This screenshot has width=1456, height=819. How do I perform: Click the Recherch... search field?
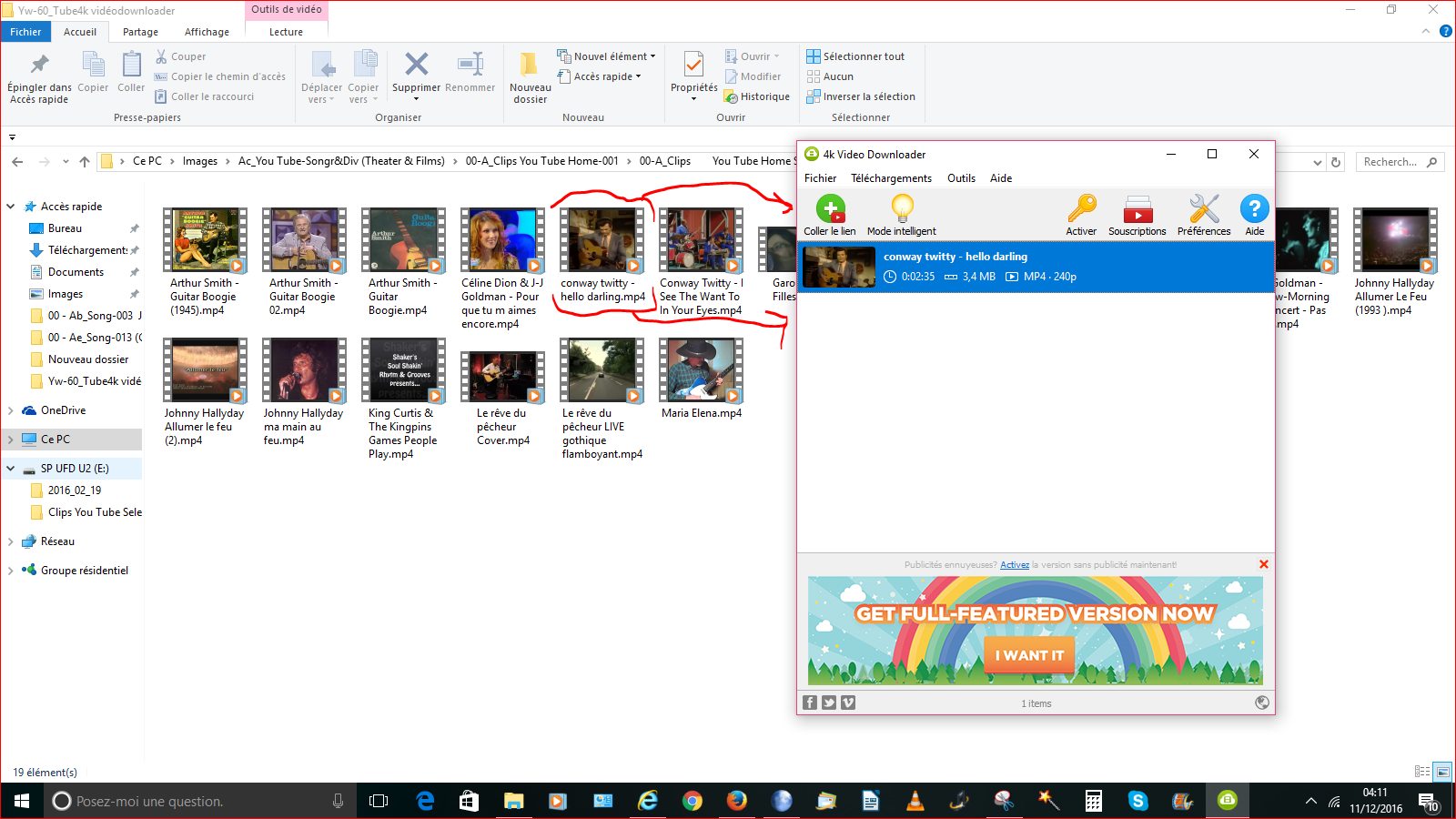pos(1400,162)
